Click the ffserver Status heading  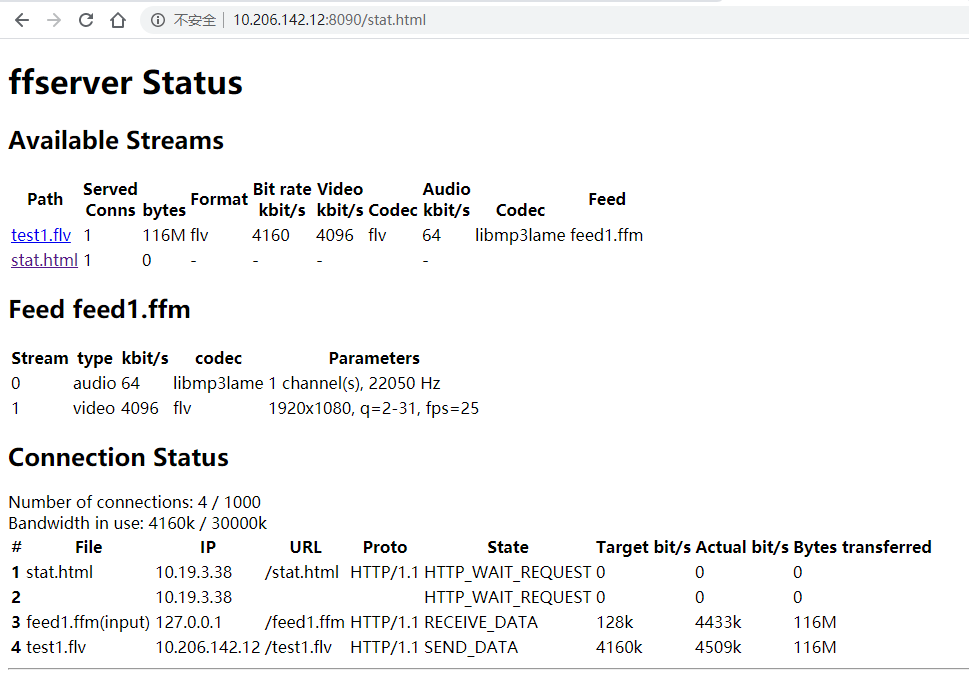click(x=125, y=83)
